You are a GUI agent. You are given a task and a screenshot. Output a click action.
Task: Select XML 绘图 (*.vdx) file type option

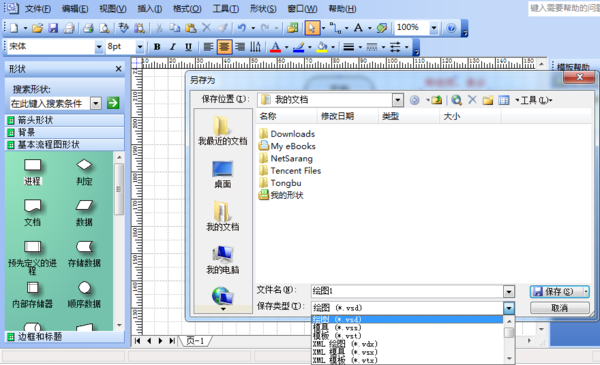point(407,344)
